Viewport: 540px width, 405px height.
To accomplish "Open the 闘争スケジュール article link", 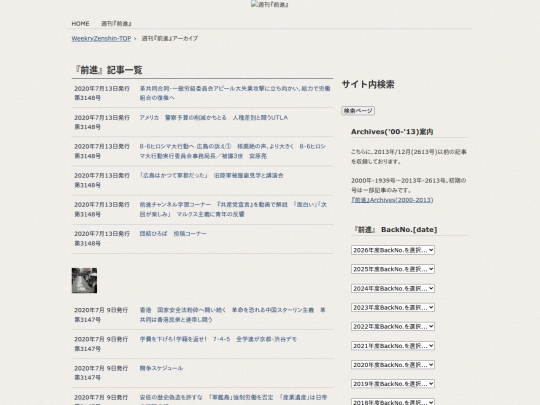I will pyautogui.click(x=161, y=368).
